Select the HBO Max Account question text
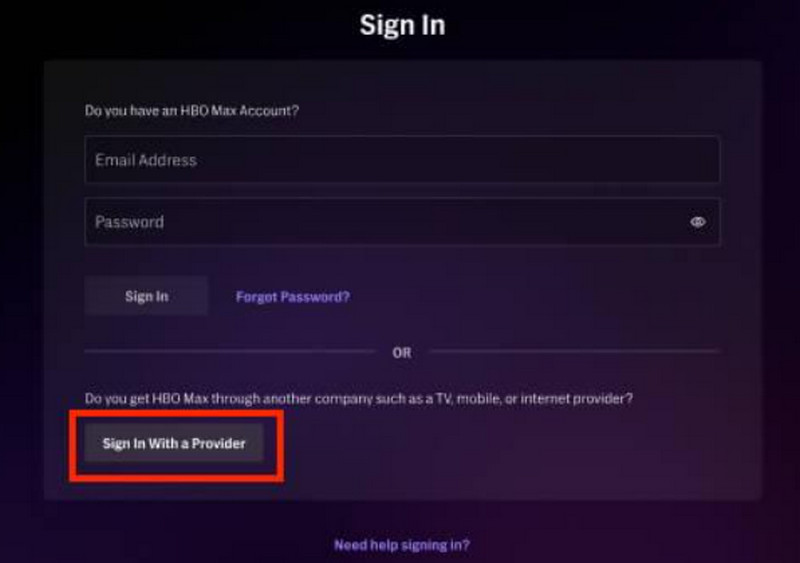This screenshot has height=563, width=800. pos(192,111)
